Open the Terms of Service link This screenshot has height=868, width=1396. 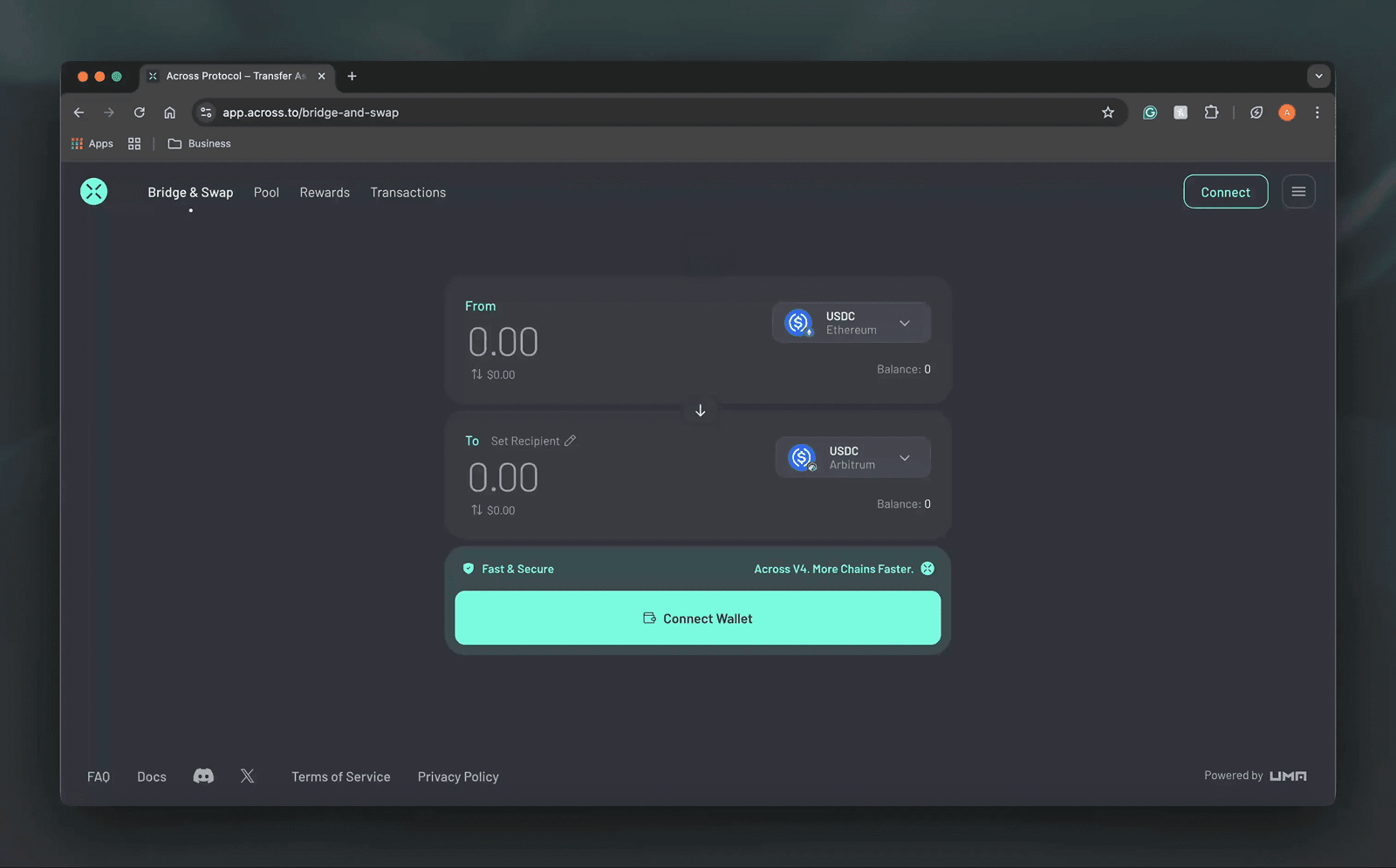click(340, 776)
